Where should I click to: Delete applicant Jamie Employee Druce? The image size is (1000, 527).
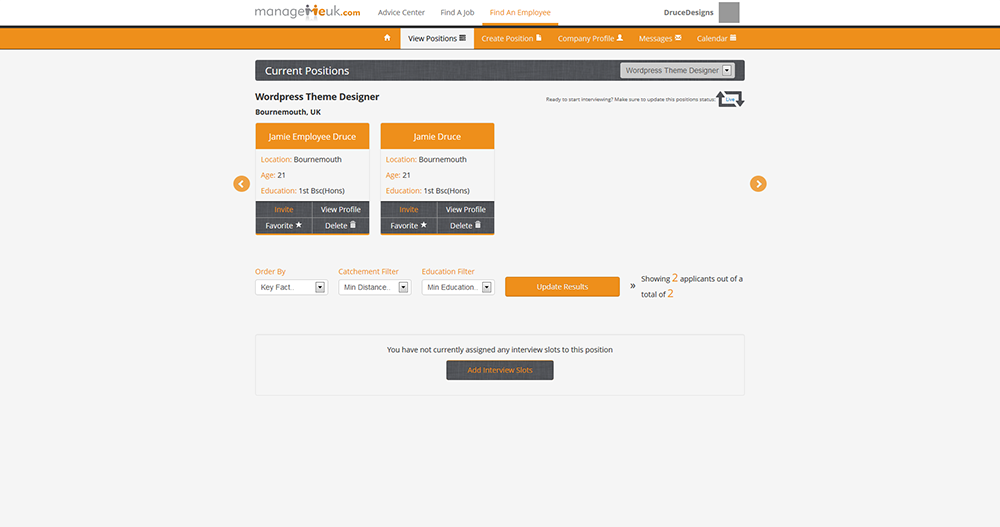[340, 226]
